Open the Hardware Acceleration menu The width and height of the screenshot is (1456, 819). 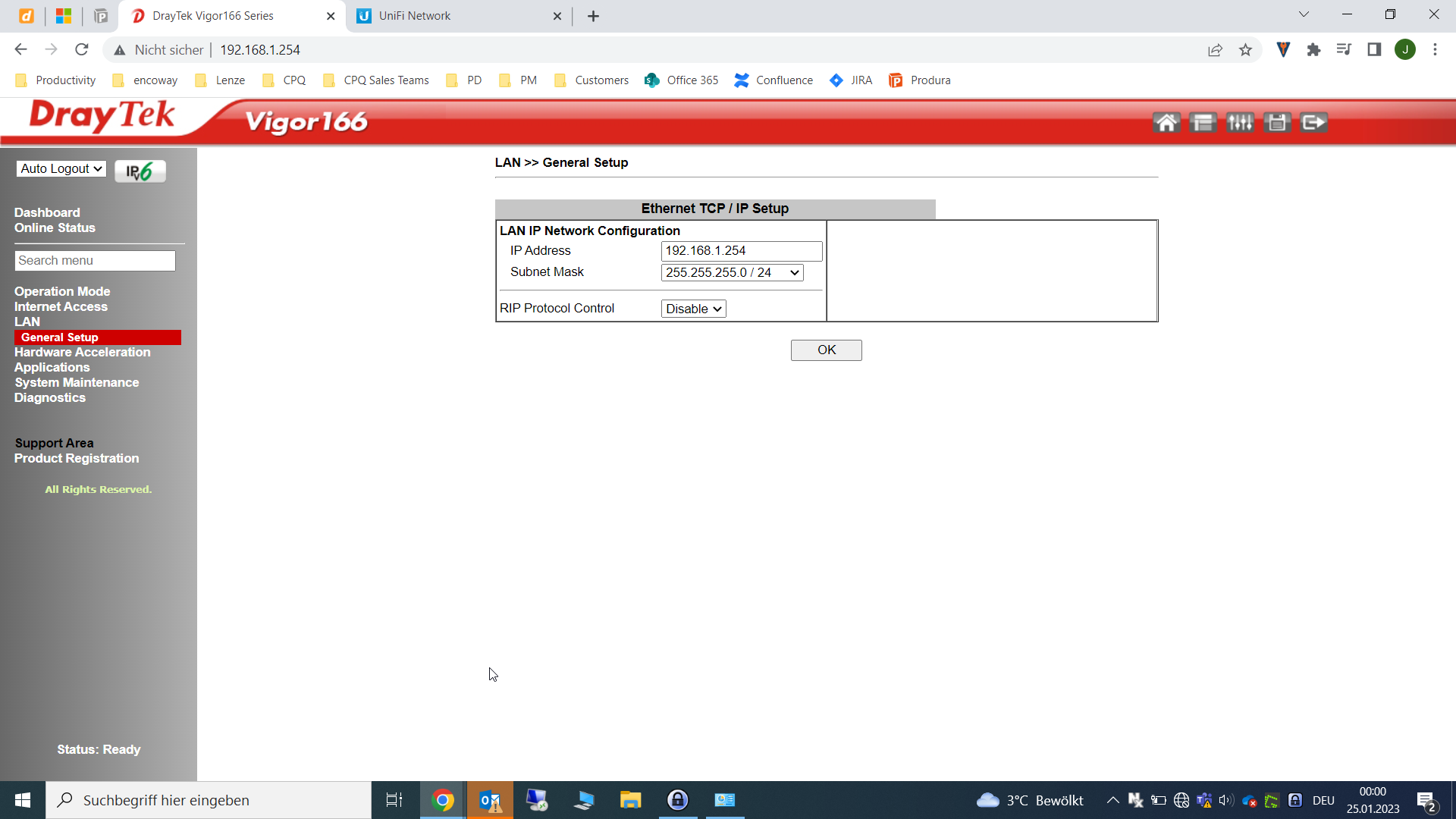point(82,352)
